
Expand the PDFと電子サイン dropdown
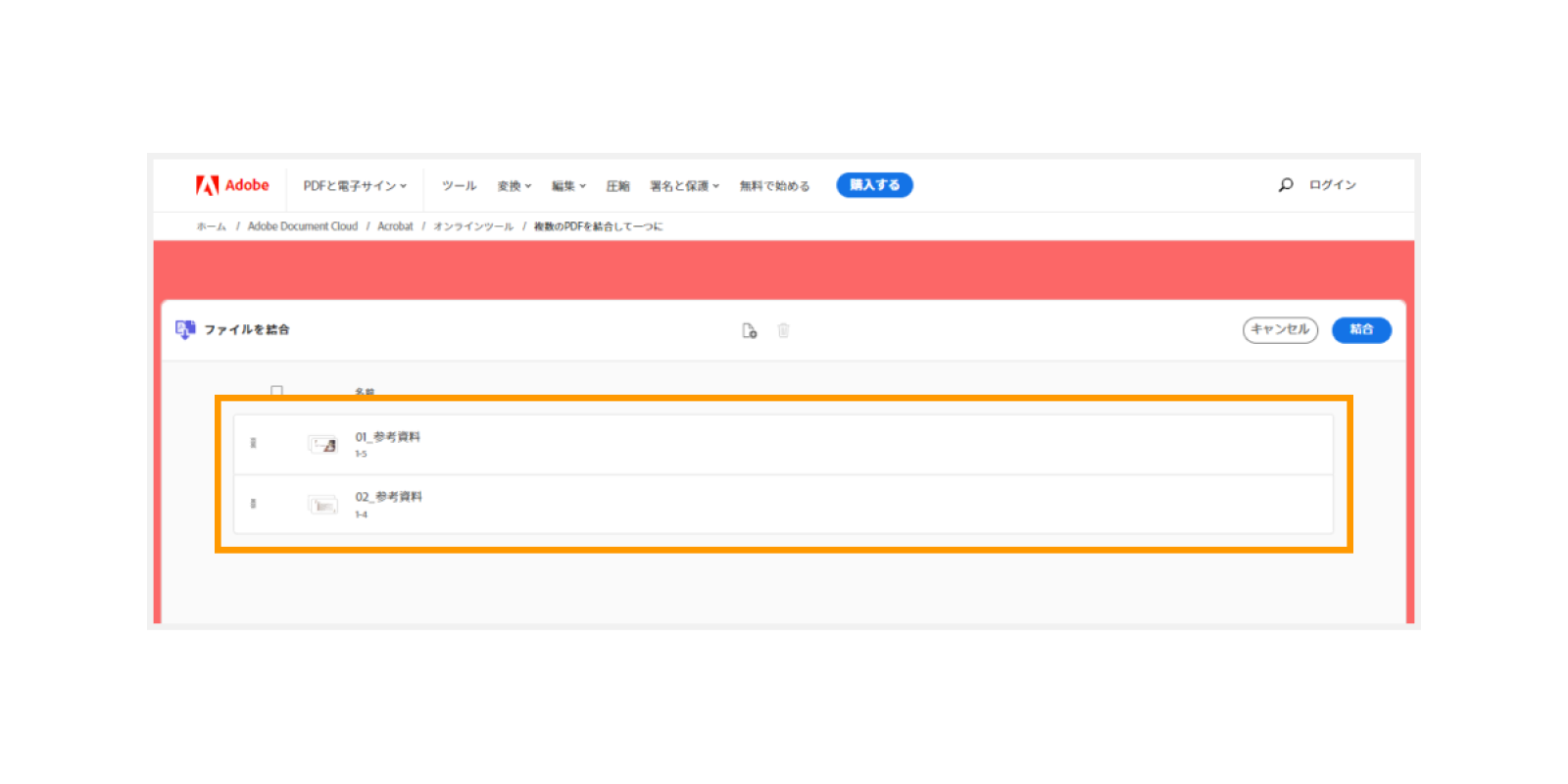click(355, 186)
